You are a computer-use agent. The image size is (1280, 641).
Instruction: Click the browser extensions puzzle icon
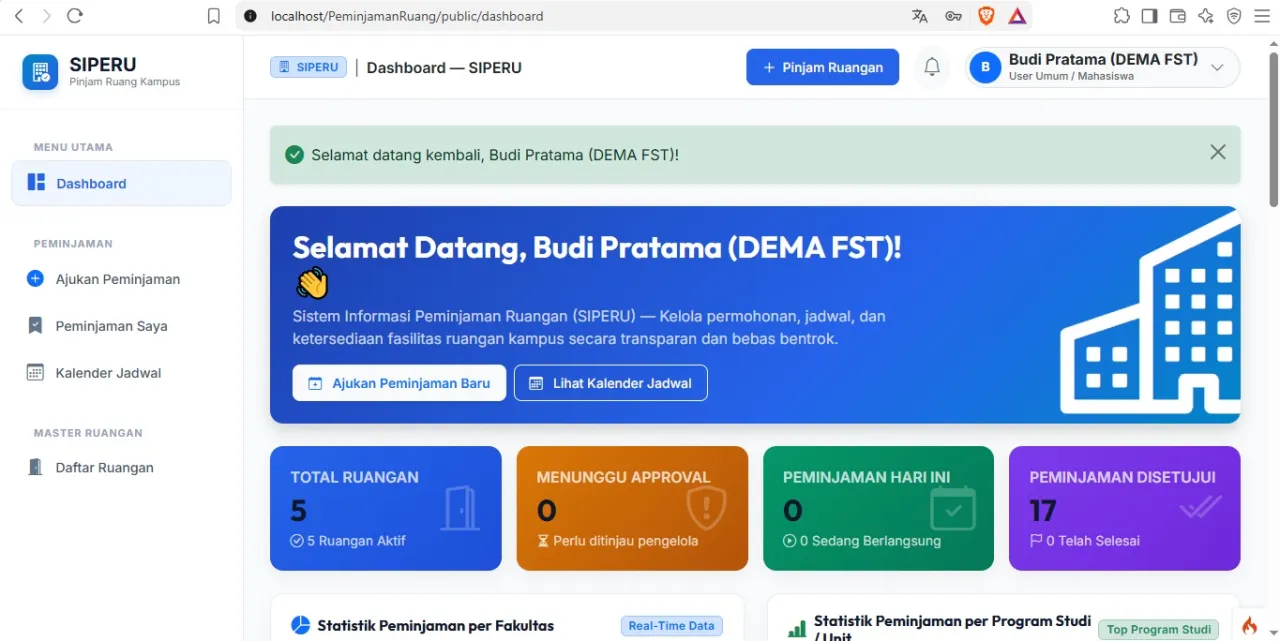click(x=1122, y=16)
